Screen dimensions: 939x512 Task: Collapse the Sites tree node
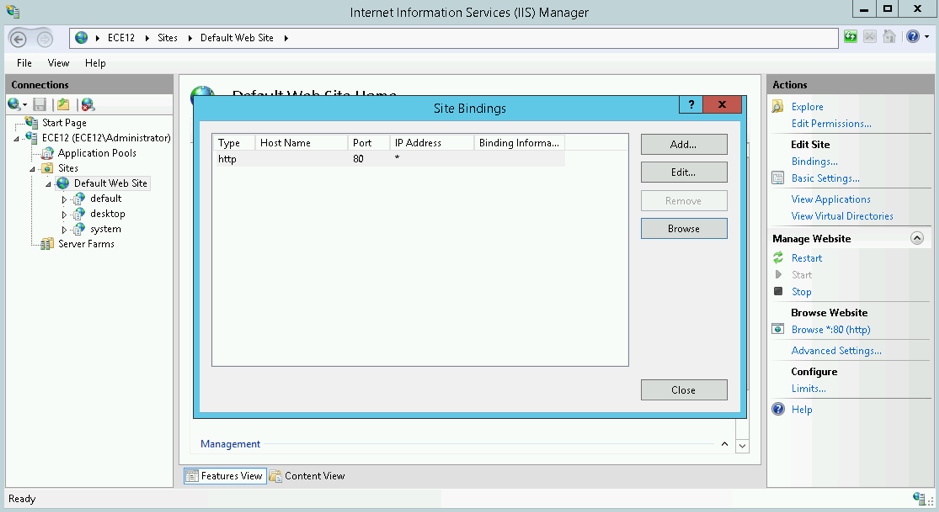(32, 169)
